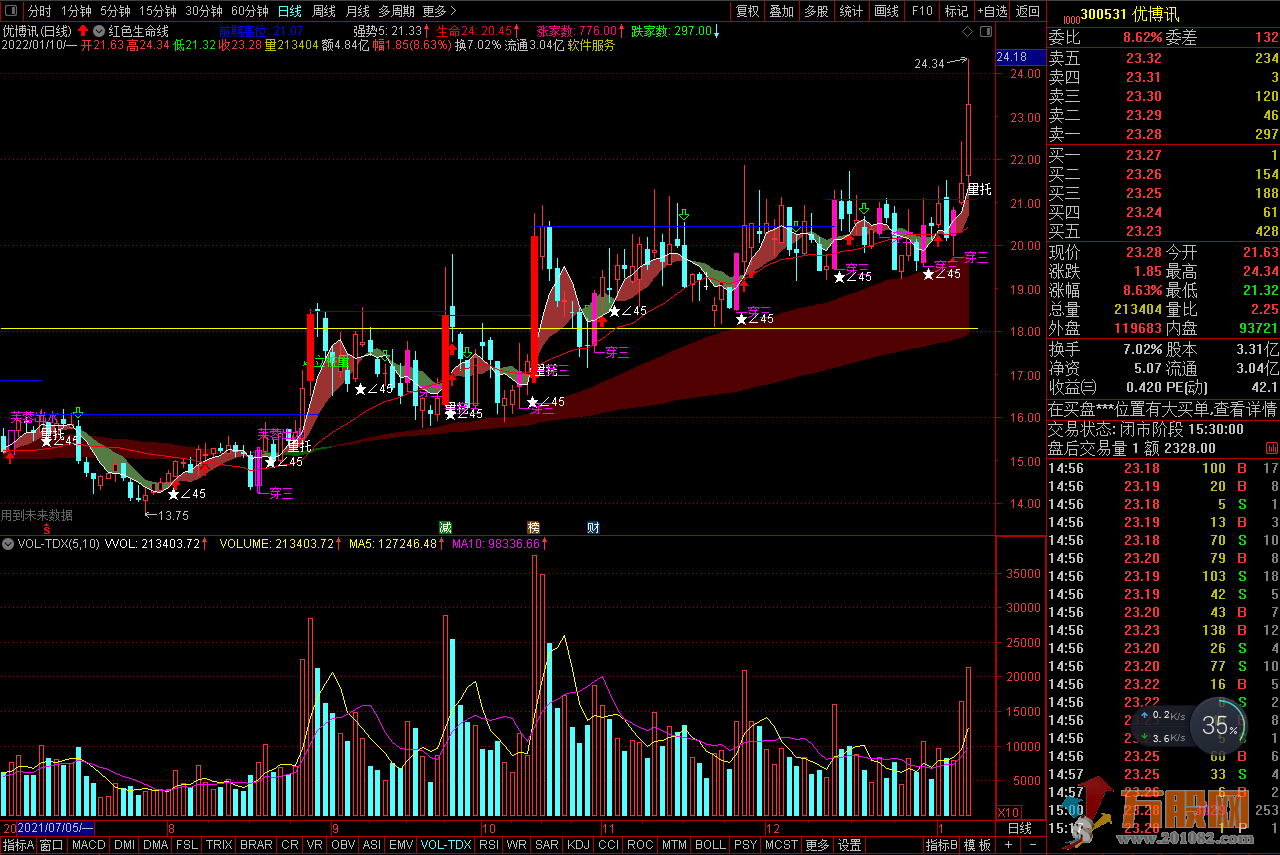The height and width of the screenshot is (855, 1280).
Task: Click the small icon left of stock code 300531
Action: click(1070, 18)
